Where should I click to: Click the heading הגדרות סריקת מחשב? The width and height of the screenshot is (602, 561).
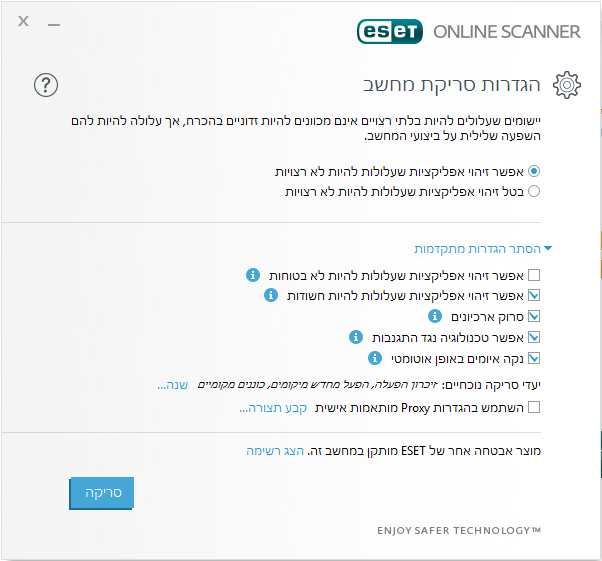tap(452, 85)
